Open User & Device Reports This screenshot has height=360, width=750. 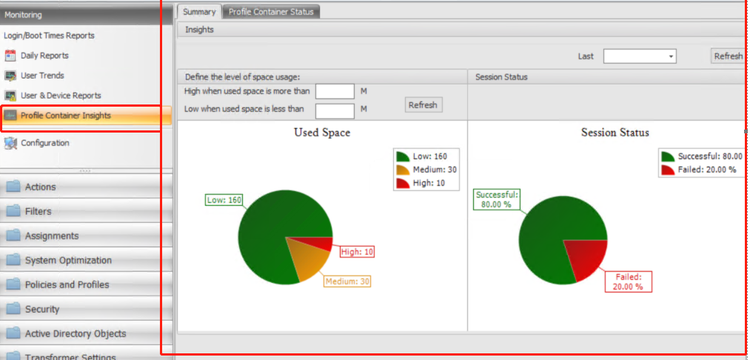[x=61, y=96]
